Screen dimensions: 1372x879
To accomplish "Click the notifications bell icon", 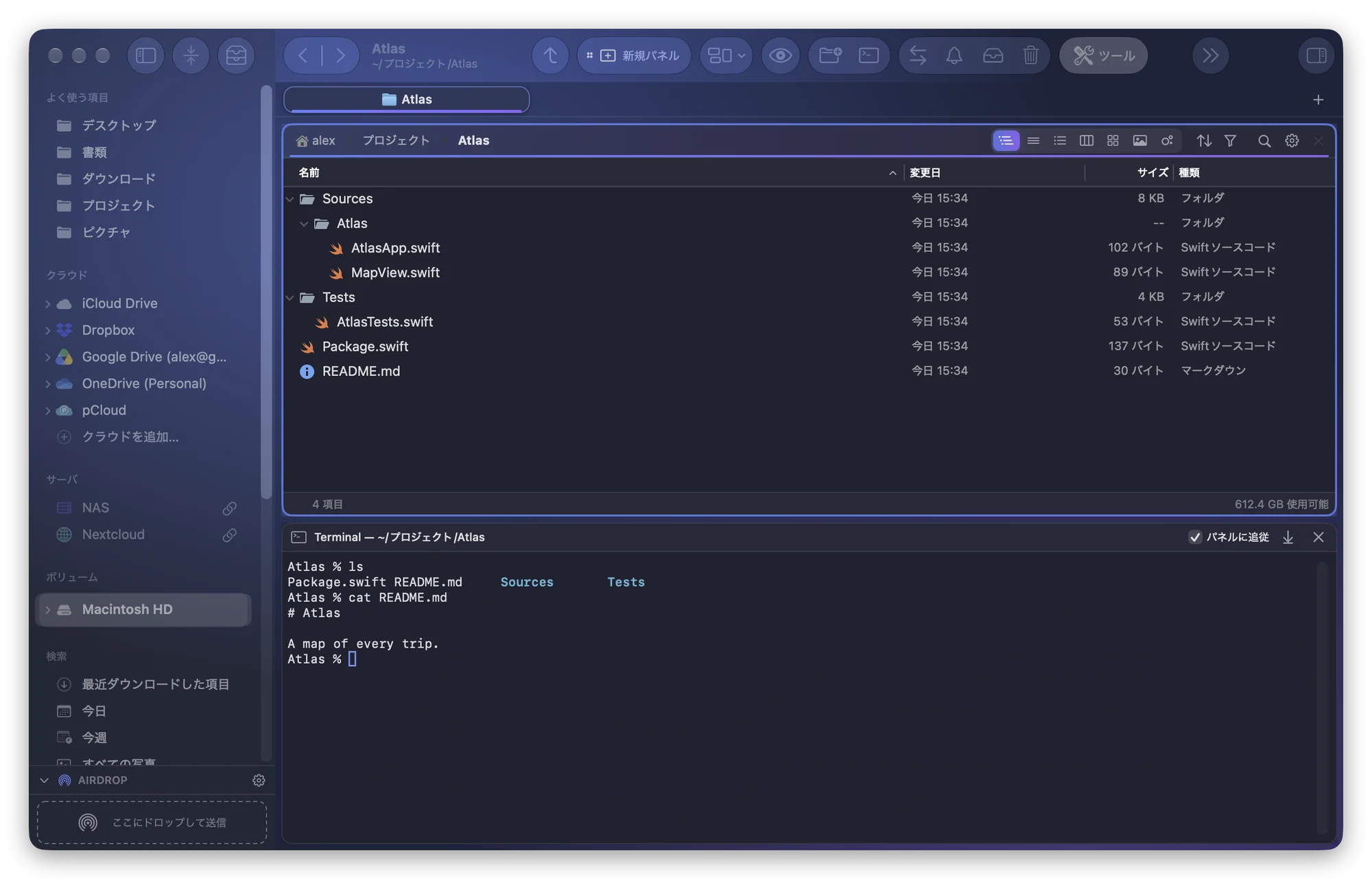I will point(954,56).
